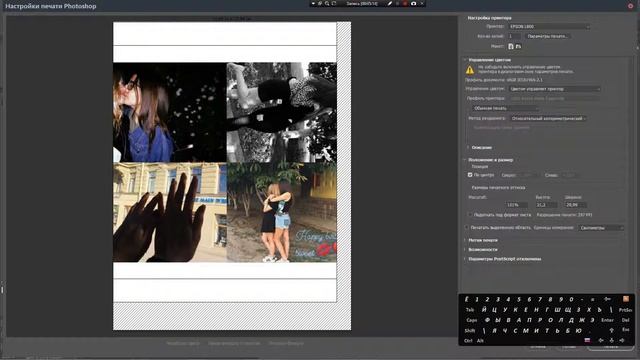
Task: Open the printer dropdown showing EPSON 1800
Action: [x=549, y=27]
